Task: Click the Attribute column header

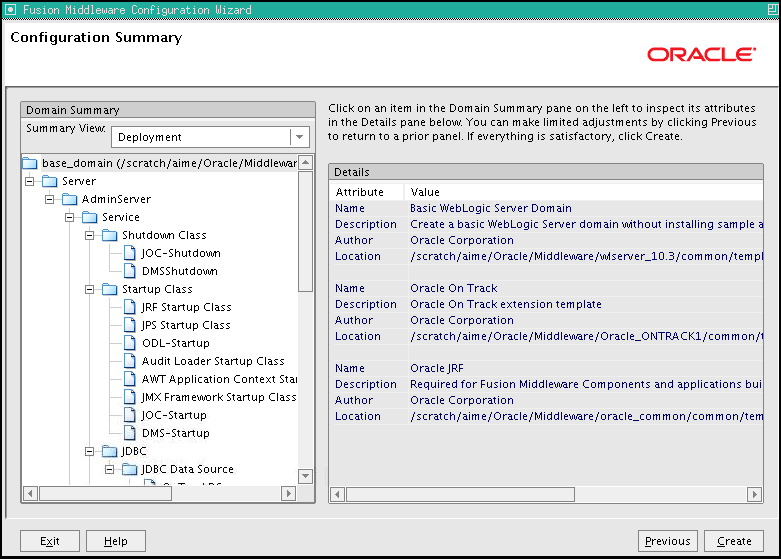Action: 367,192
